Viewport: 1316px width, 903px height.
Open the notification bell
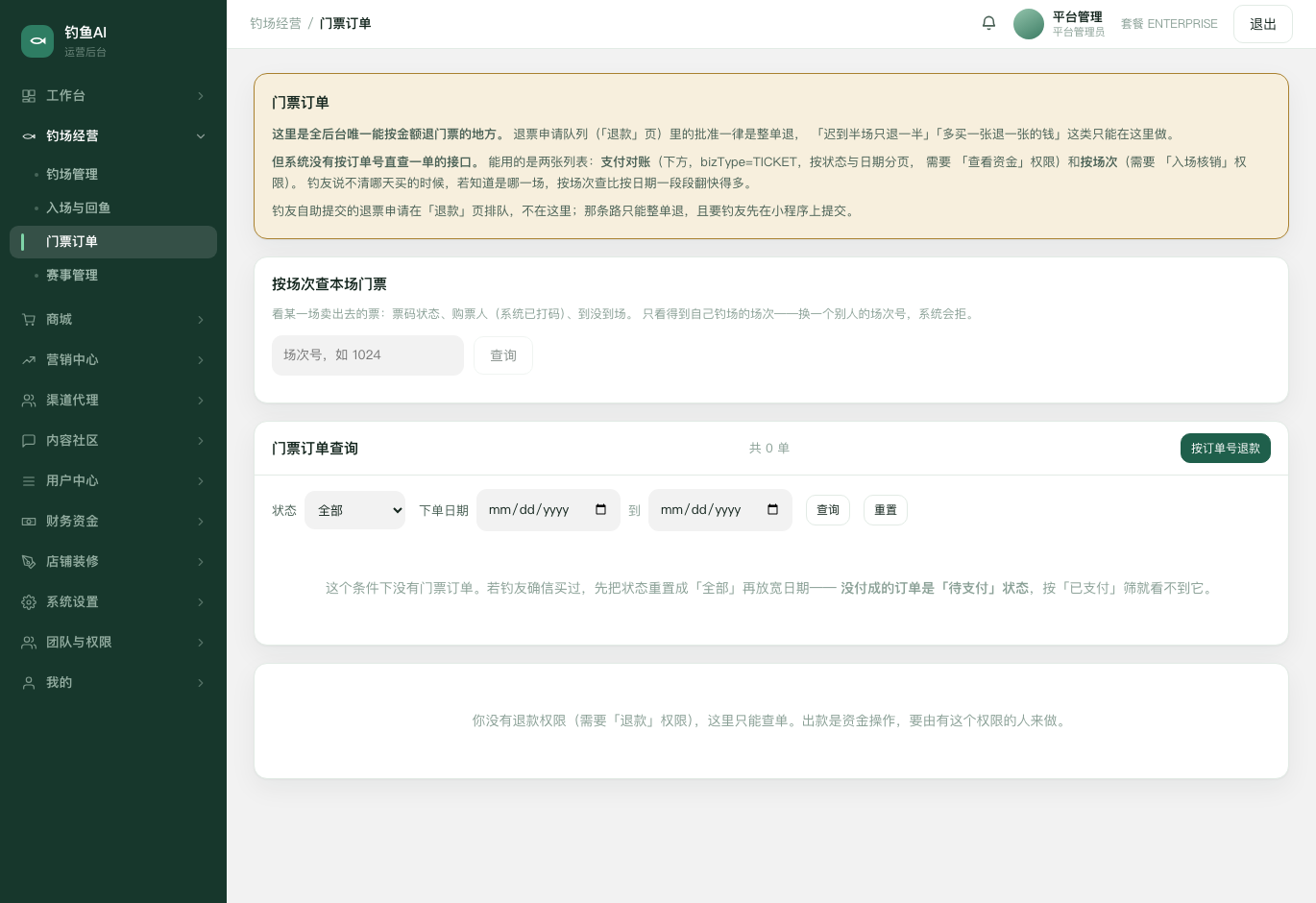[988, 23]
